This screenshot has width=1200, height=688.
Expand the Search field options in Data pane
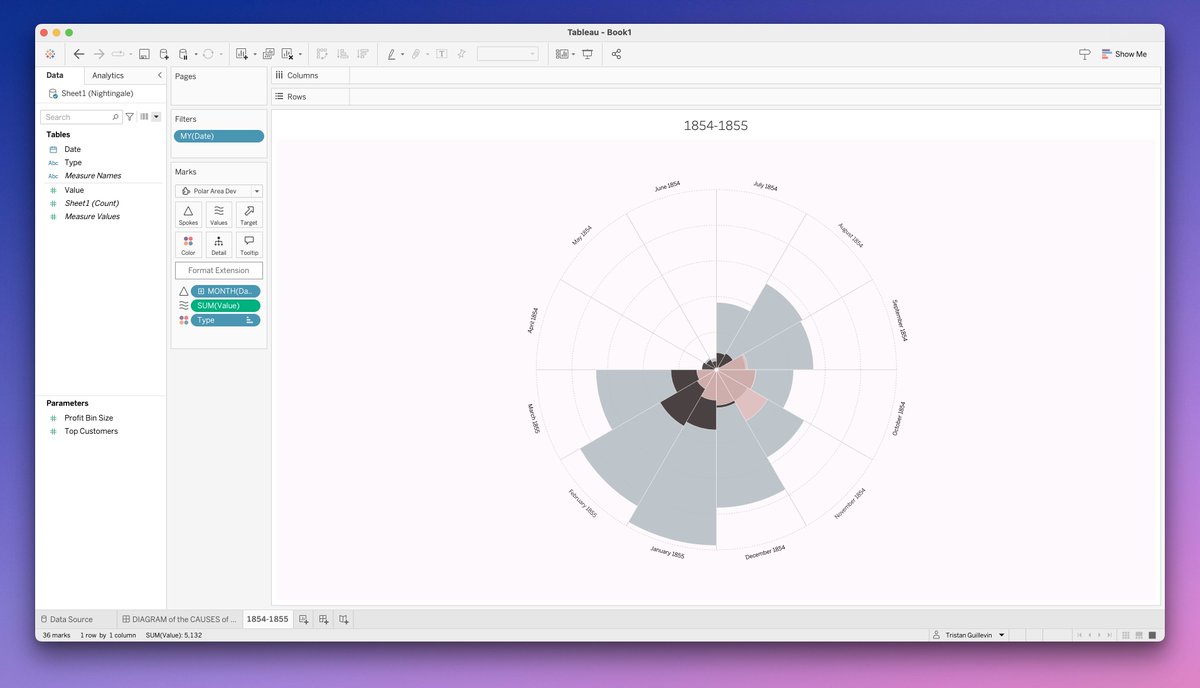(x=156, y=116)
